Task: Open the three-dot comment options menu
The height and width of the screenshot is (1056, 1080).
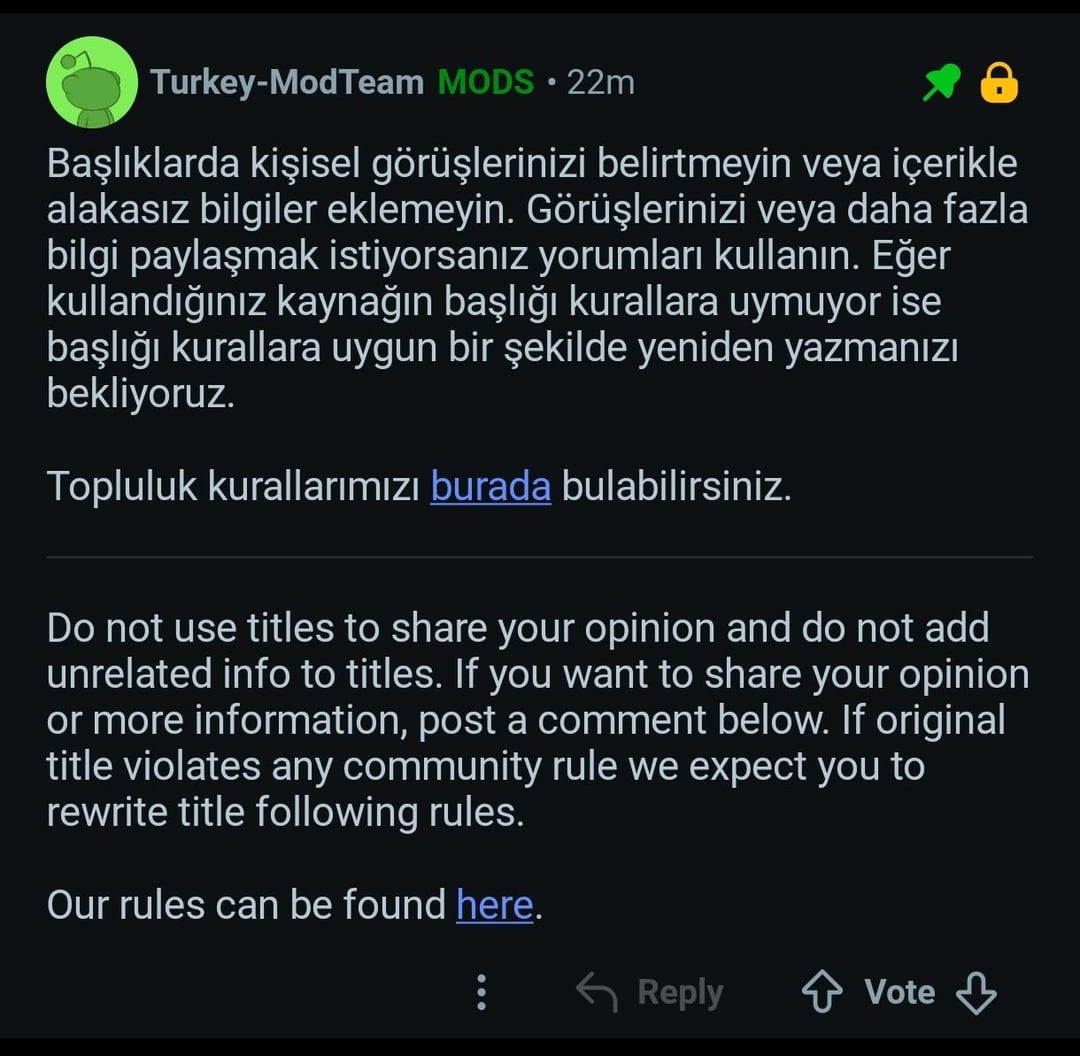Action: 482,992
